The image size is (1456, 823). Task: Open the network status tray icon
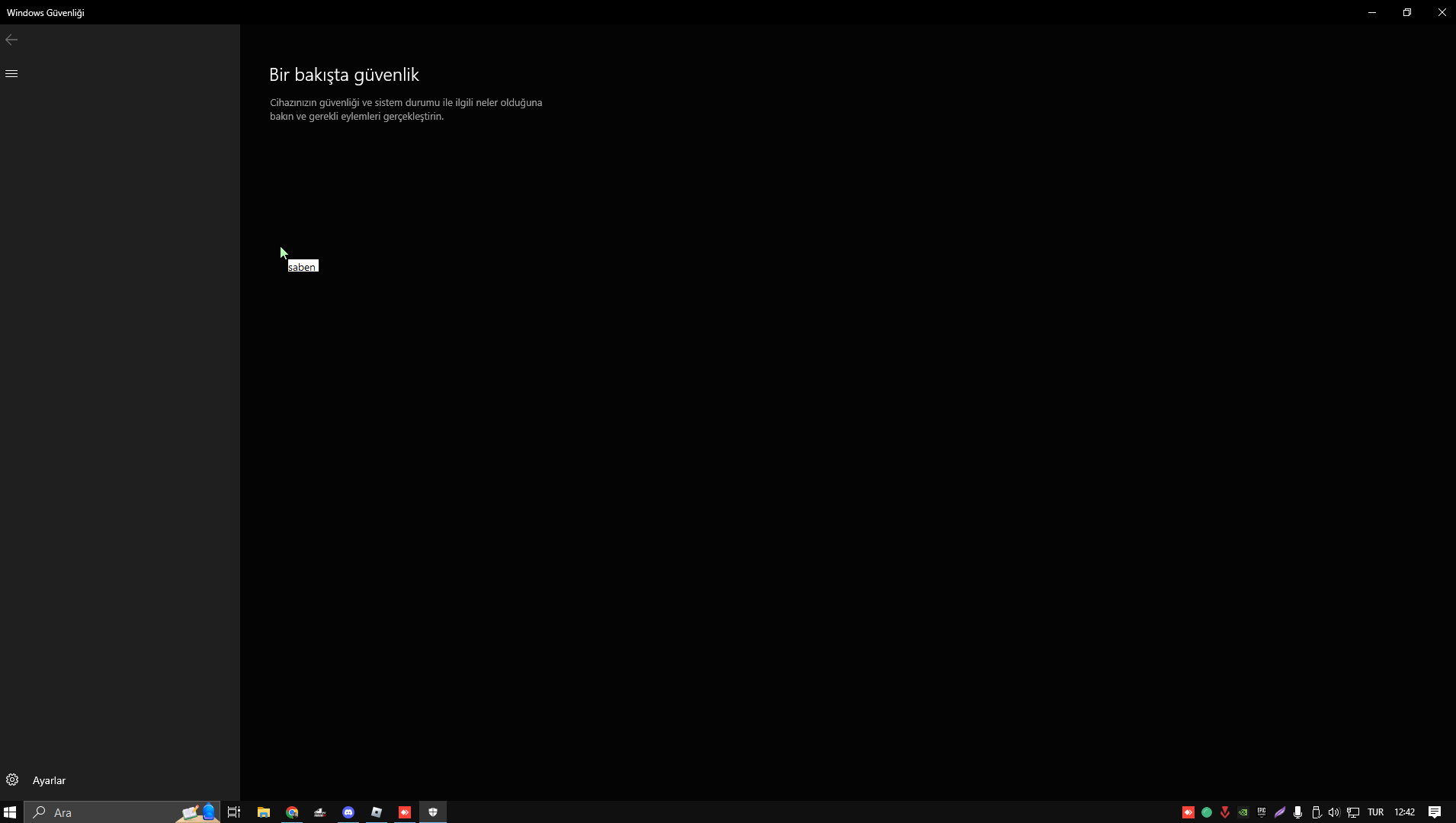1353,812
